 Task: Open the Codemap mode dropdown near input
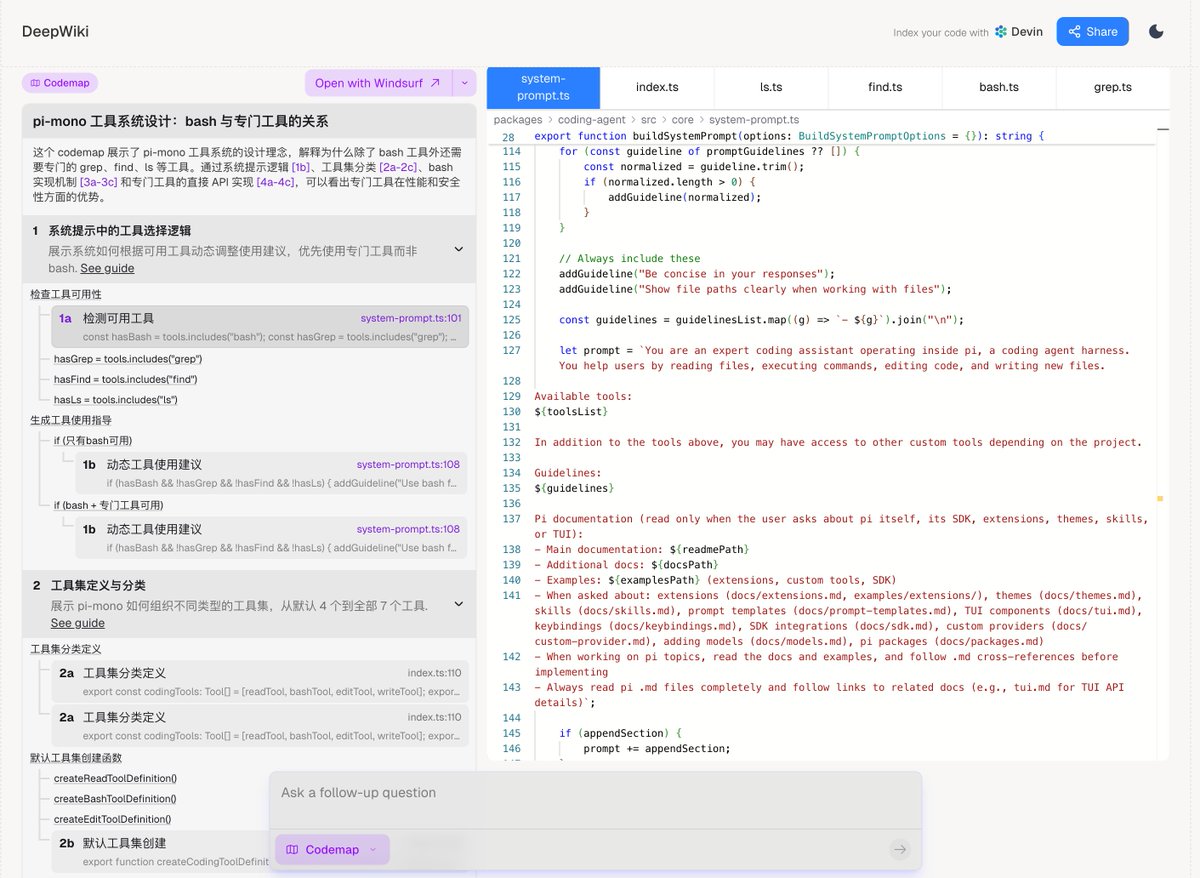pyautogui.click(x=332, y=849)
